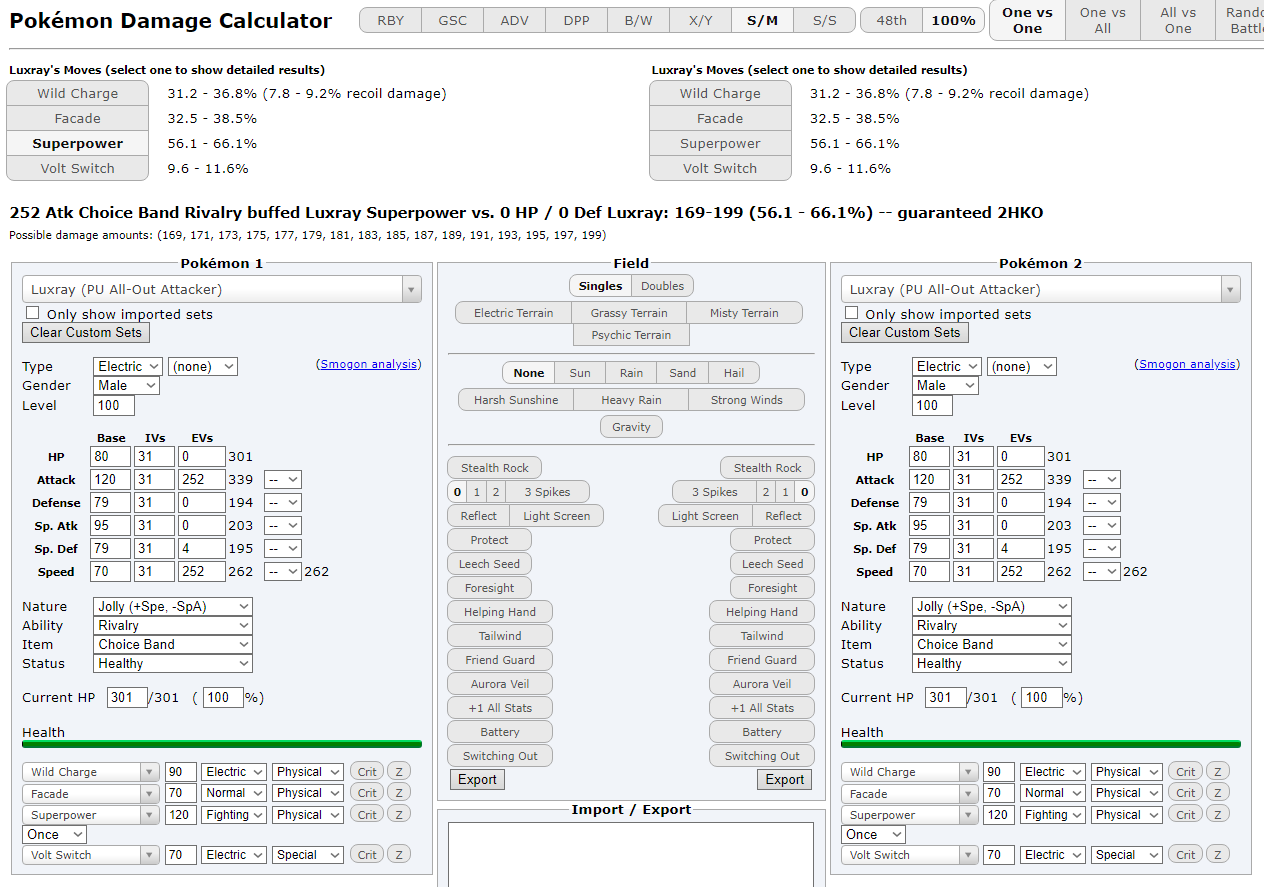This screenshot has width=1264, height=887.
Task: Open Pokémon 1 Smogon analysis link
Action: coord(370,364)
